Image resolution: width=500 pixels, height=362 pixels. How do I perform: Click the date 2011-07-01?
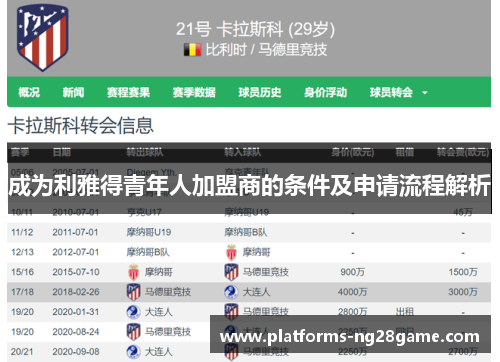coord(75,232)
